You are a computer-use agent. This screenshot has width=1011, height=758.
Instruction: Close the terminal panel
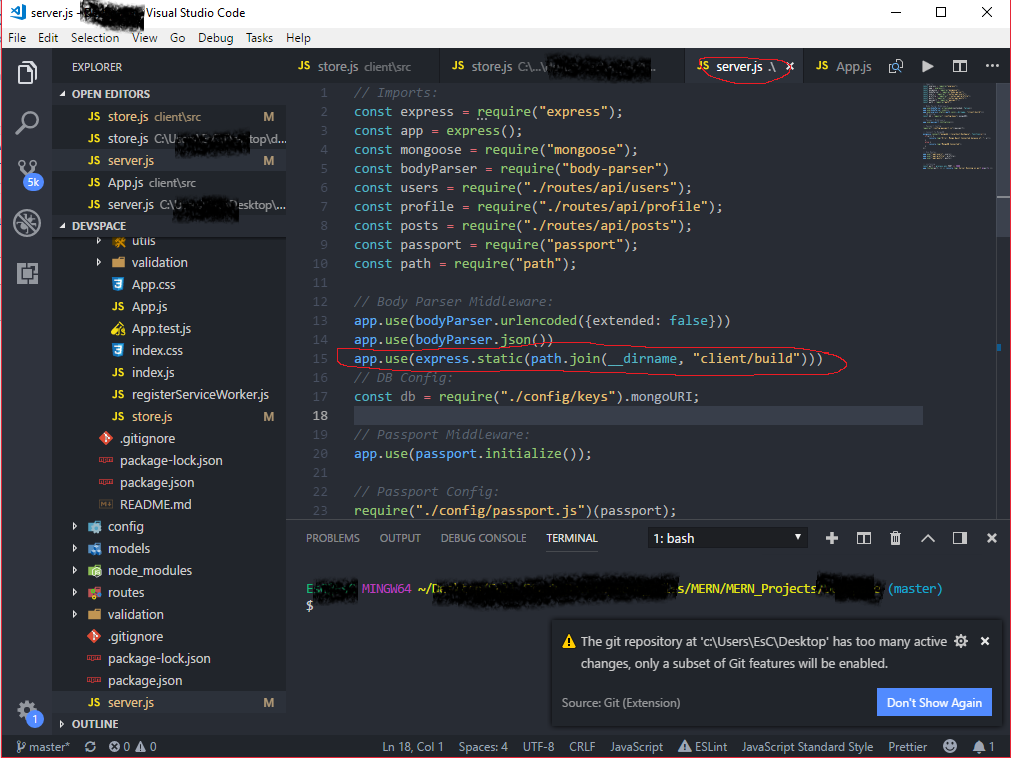pyautogui.click(x=992, y=538)
